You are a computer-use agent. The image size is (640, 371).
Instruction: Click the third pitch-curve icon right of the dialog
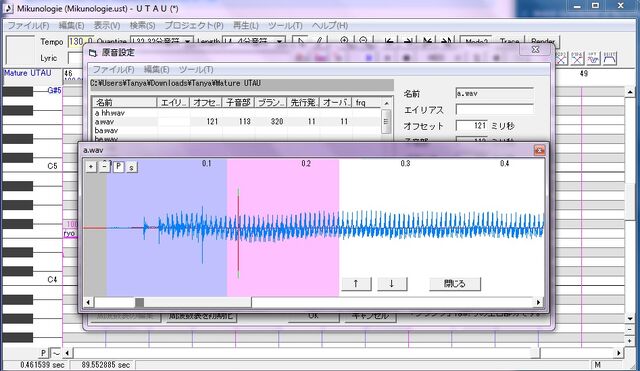pyautogui.click(x=593, y=58)
